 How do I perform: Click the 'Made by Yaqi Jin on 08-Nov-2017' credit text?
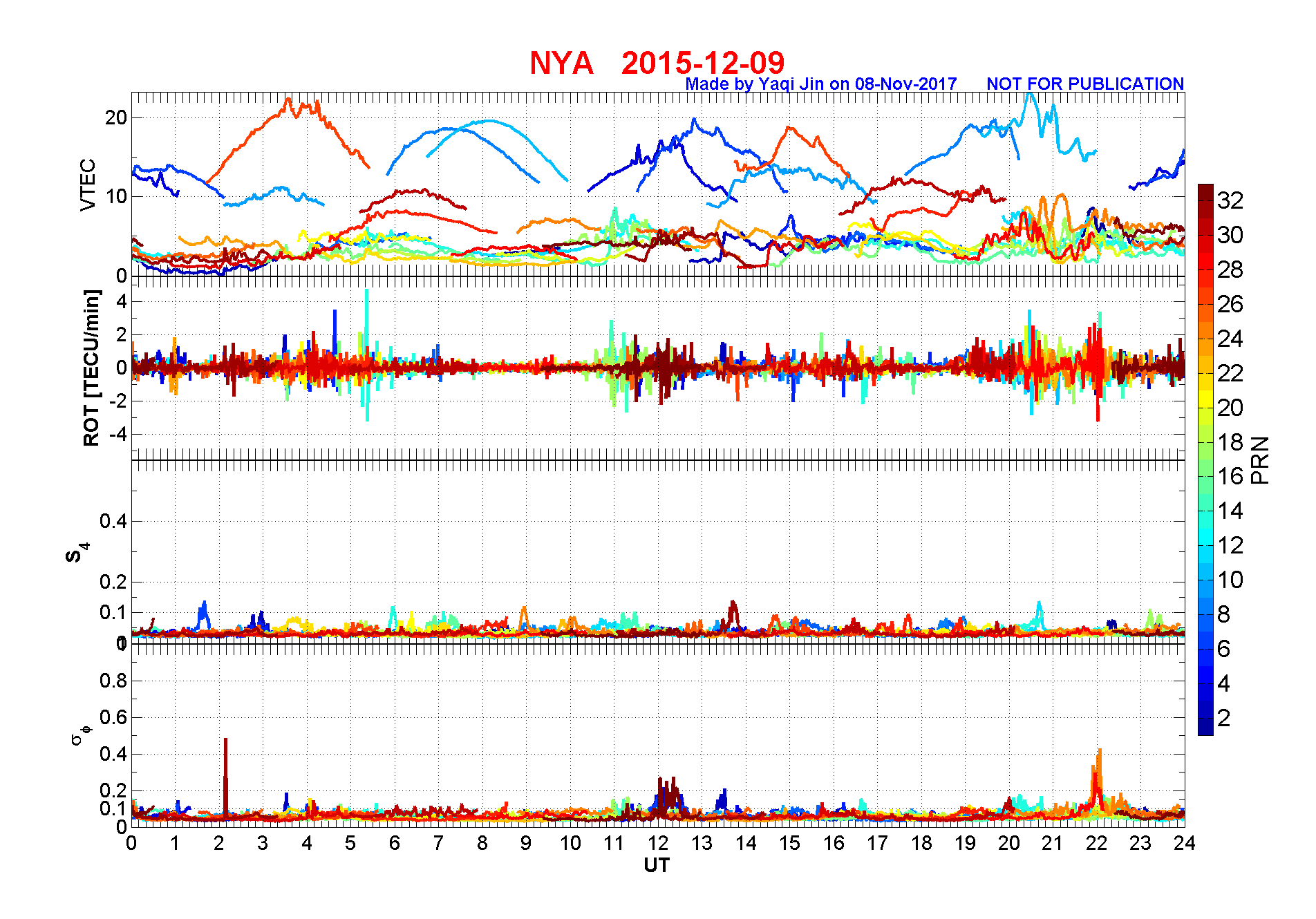click(821, 84)
